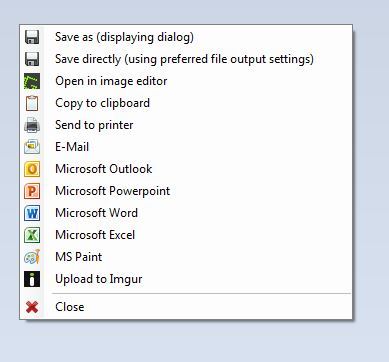The width and height of the screenshot is (389, 362).
Task: Click the orange Outlook icon
Action: tap(32, 169)
